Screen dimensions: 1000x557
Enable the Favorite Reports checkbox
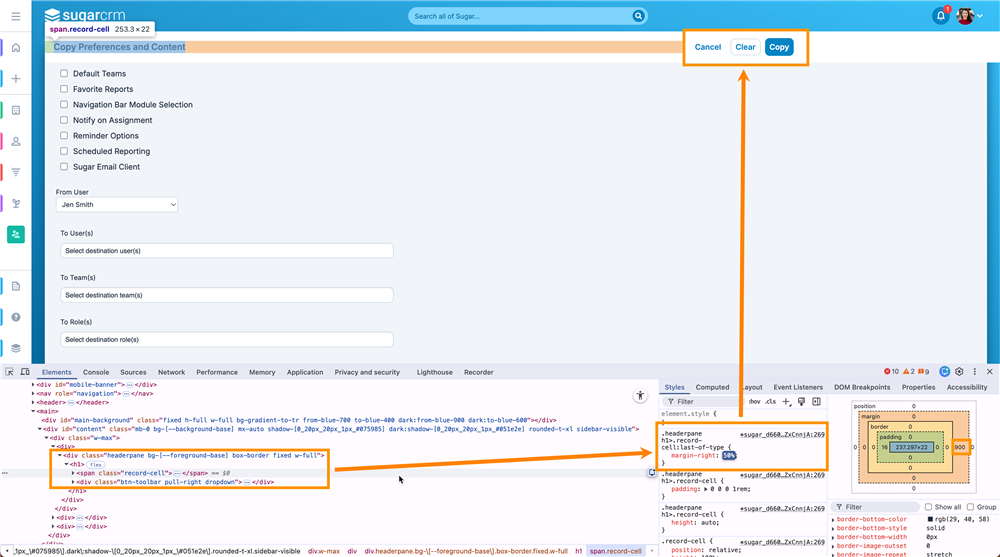point(64,89)
